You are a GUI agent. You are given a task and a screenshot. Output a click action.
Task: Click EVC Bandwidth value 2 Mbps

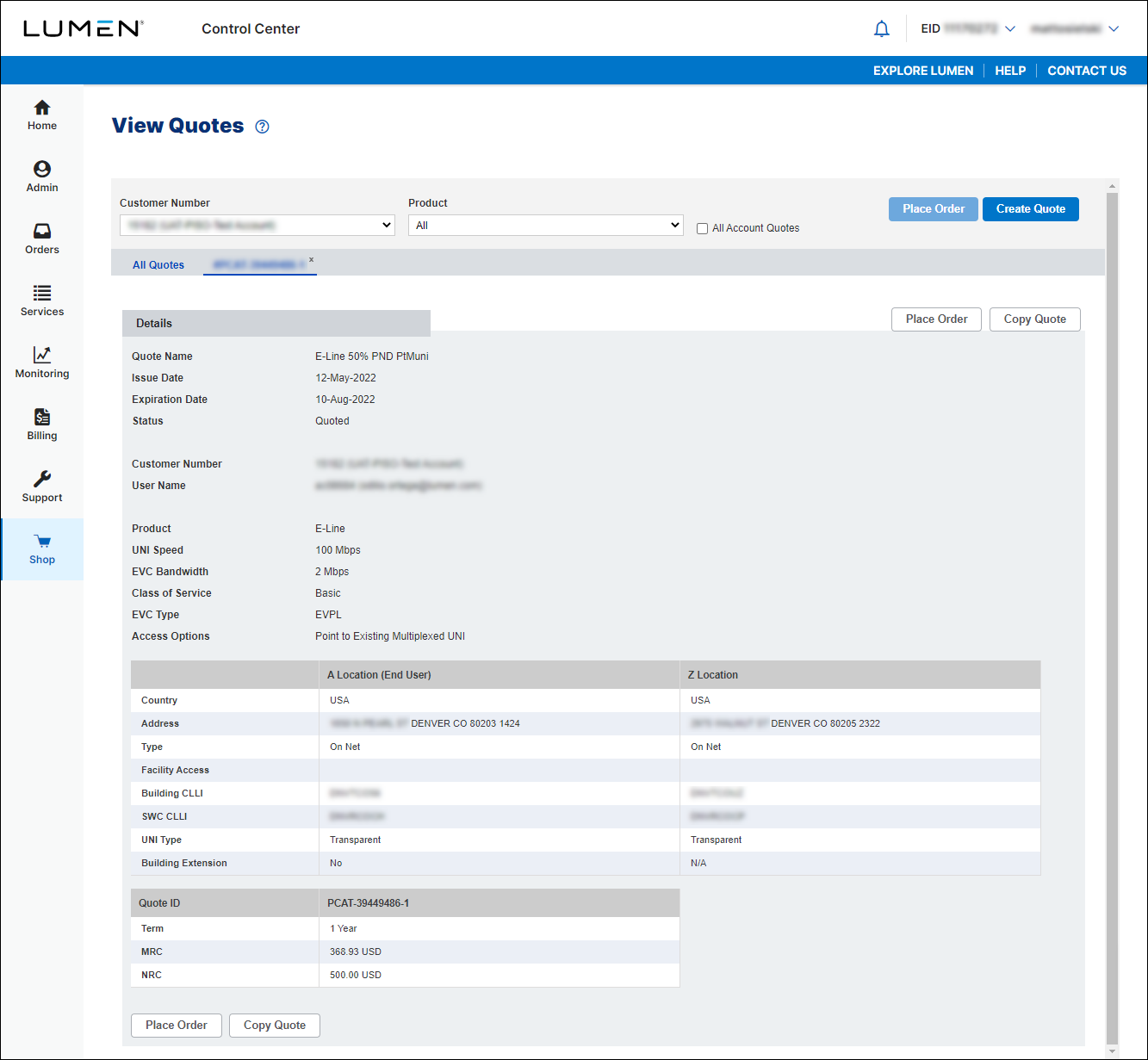pyautogui.click(x=332, y=572)
